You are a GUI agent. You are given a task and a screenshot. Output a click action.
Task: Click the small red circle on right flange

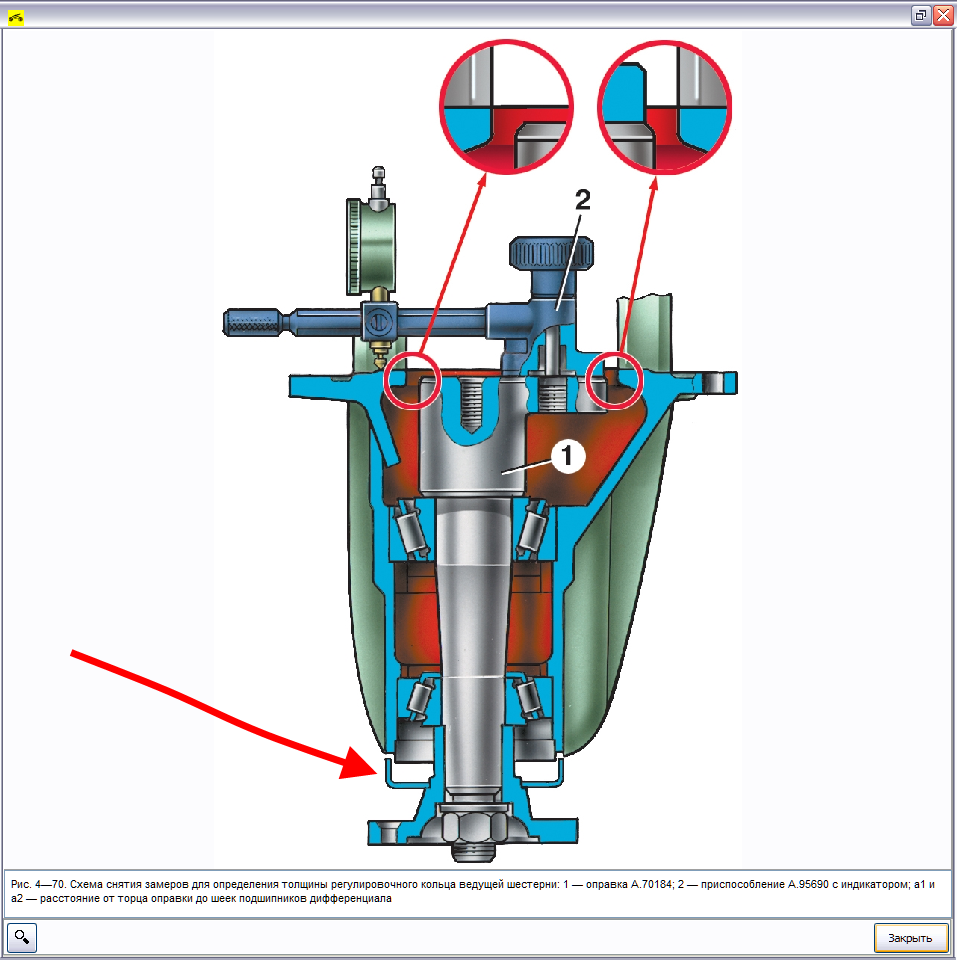point(613,380)
